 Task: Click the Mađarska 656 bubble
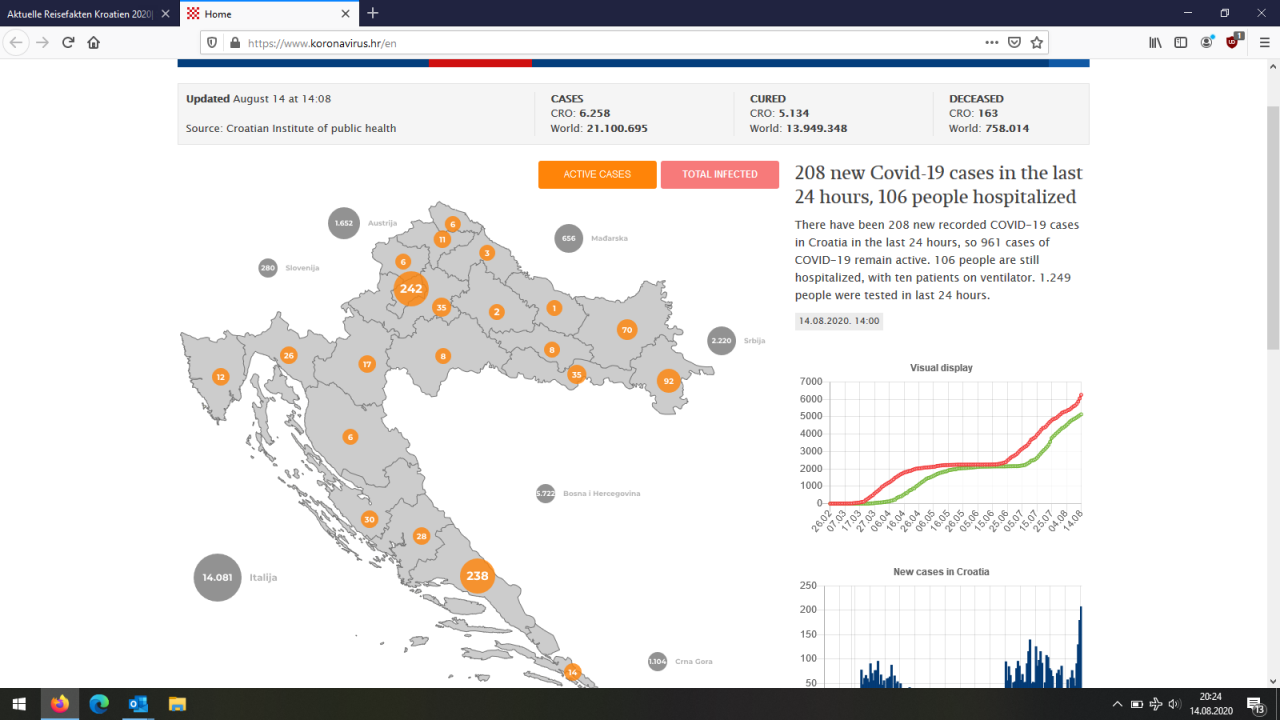coord(569,238)
